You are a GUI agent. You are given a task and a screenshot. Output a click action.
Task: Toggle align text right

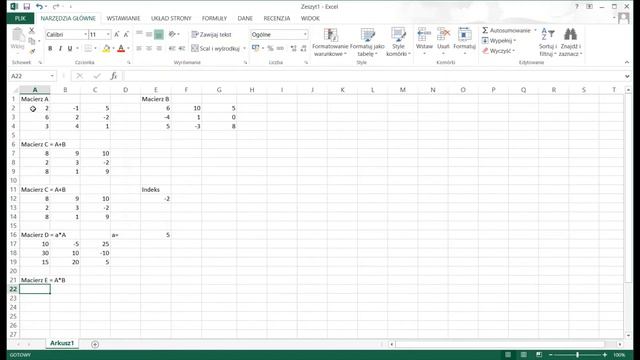159,49
